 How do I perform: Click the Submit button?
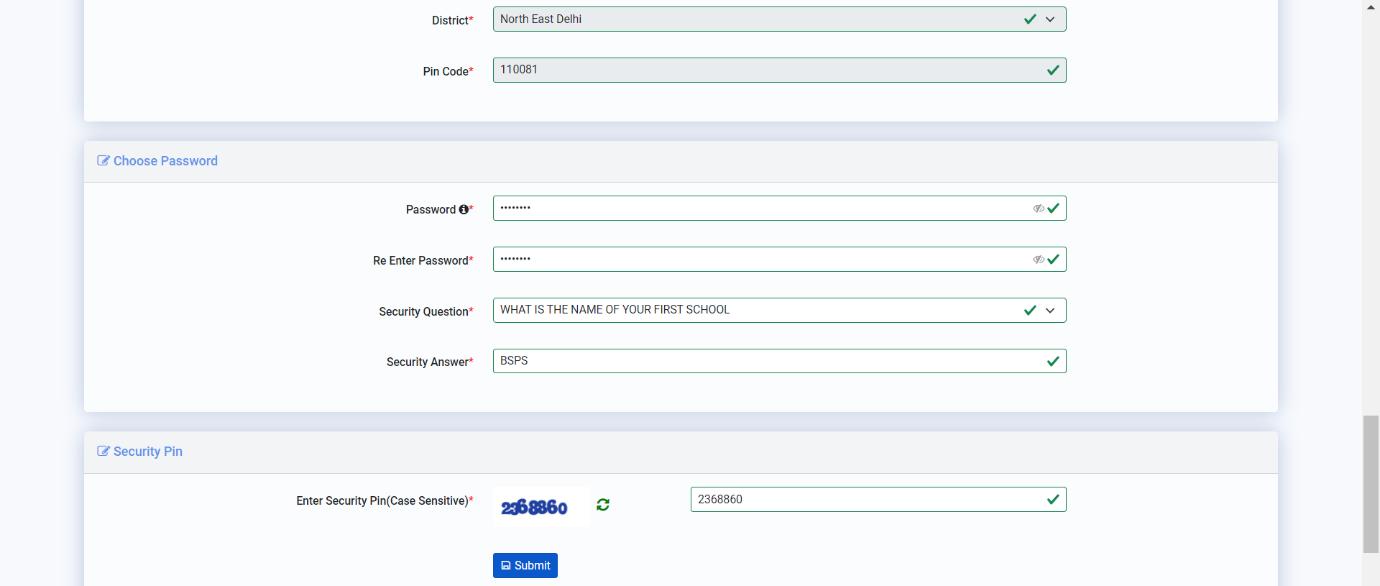pos(525,565)
